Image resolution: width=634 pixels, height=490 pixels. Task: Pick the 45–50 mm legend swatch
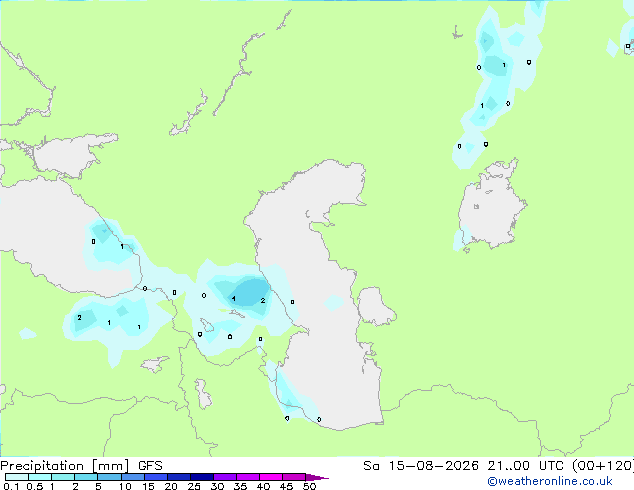(x=294, y=477)
